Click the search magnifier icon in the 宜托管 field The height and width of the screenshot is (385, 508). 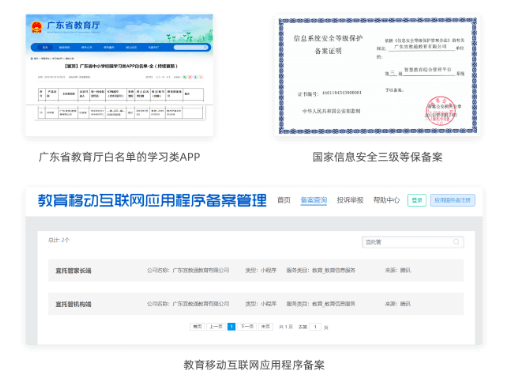click(x=456, y=242)
